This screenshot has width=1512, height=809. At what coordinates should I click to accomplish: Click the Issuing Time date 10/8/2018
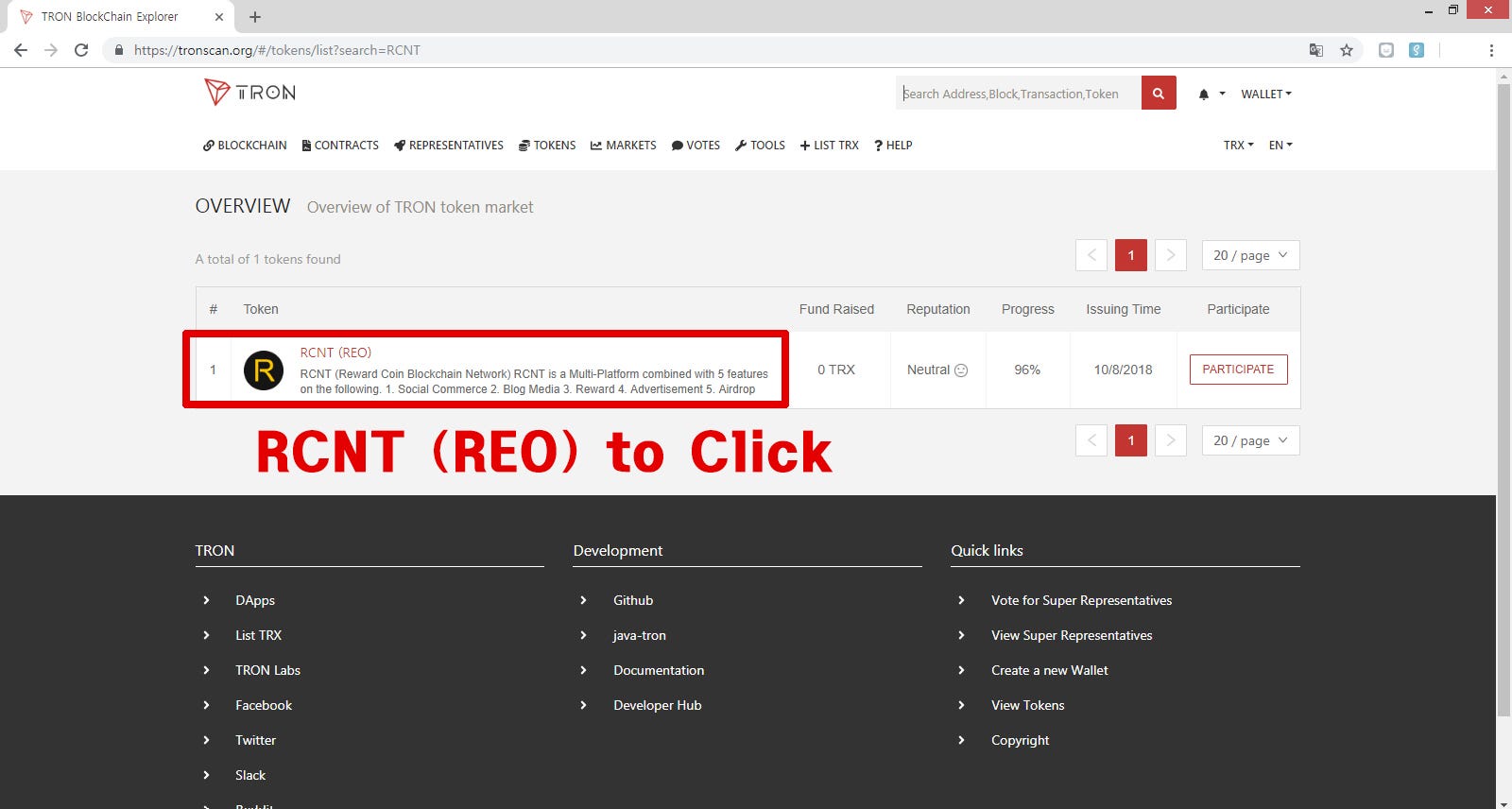coord(1123,370)
